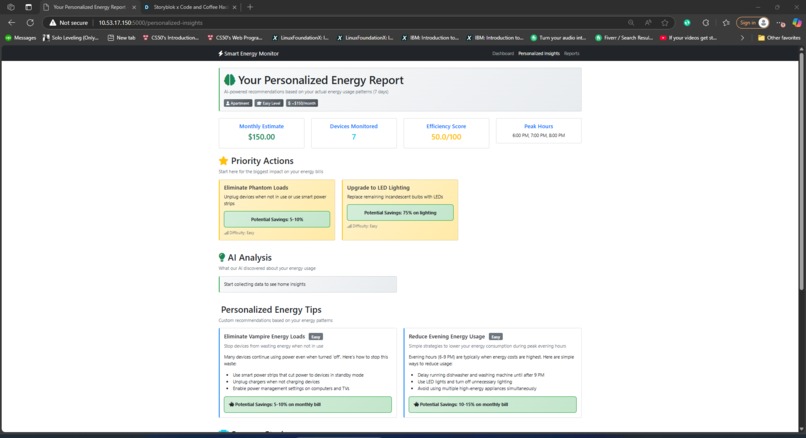
Task: Click the 50.0/100 Efficiency Score value
Action: (x=446, y=137)
